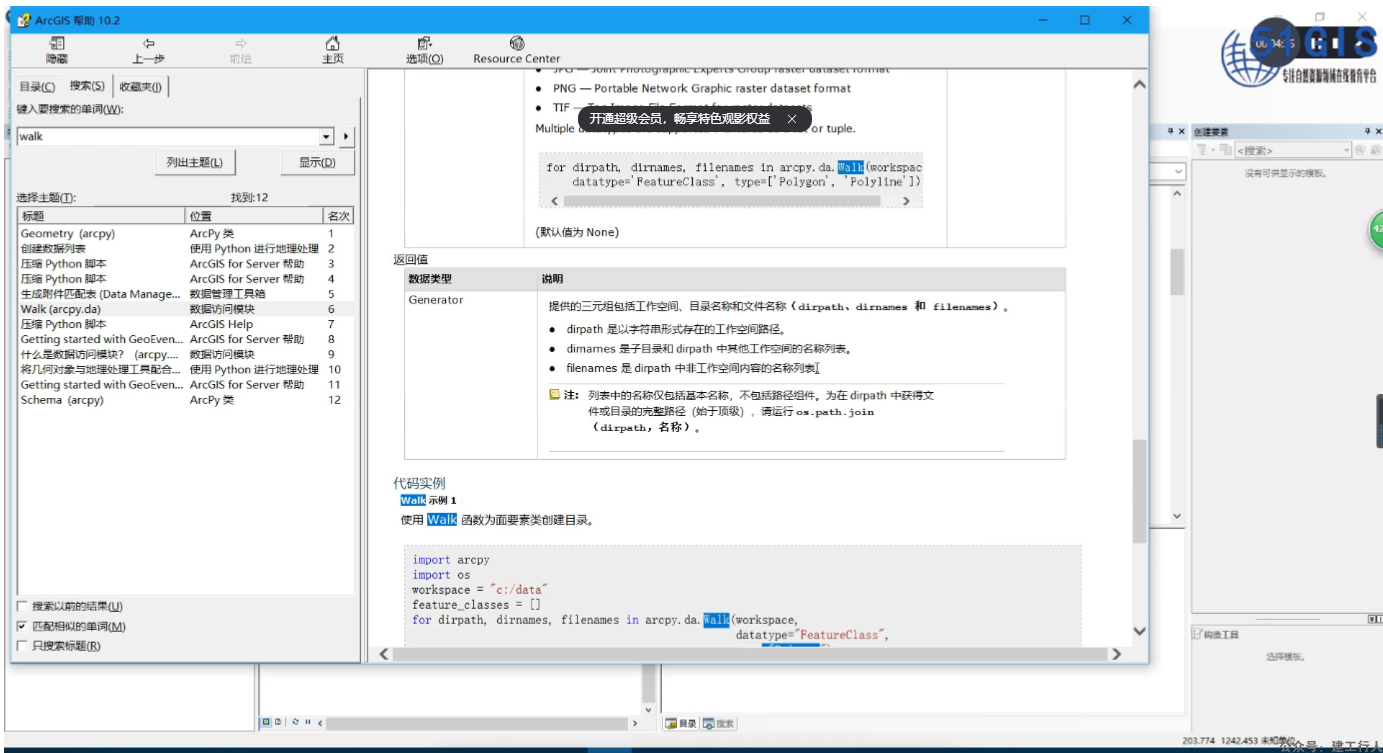Toggle 搜索以前的结果(U) checkbox
Image resolution: width=1383 pixels, height=753 pixels.
(x=22, y=607)
